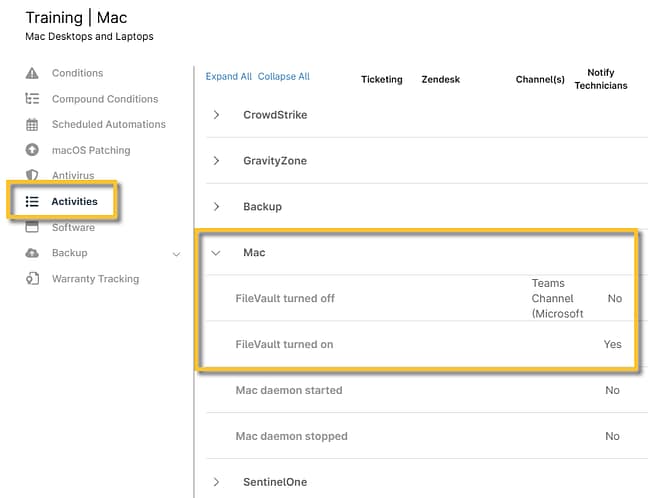Click the Warranty Tracking icon
648x498 pixels.
pyautogui.click(x=32, y=279)
